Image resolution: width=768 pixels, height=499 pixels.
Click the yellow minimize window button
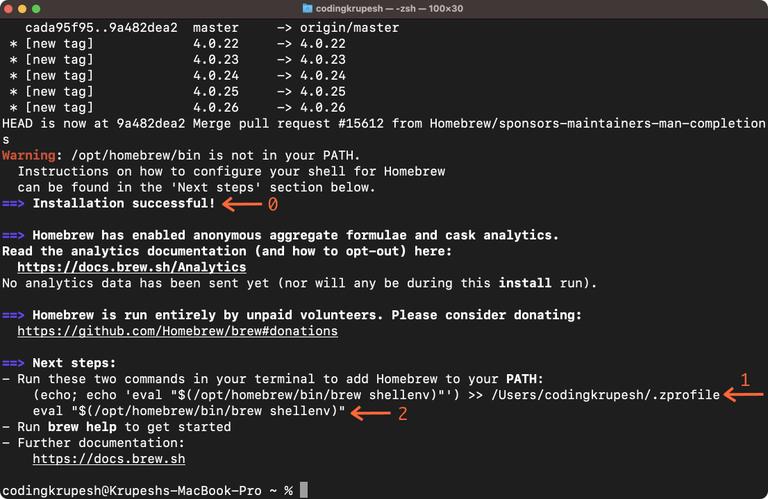(22, 9)
